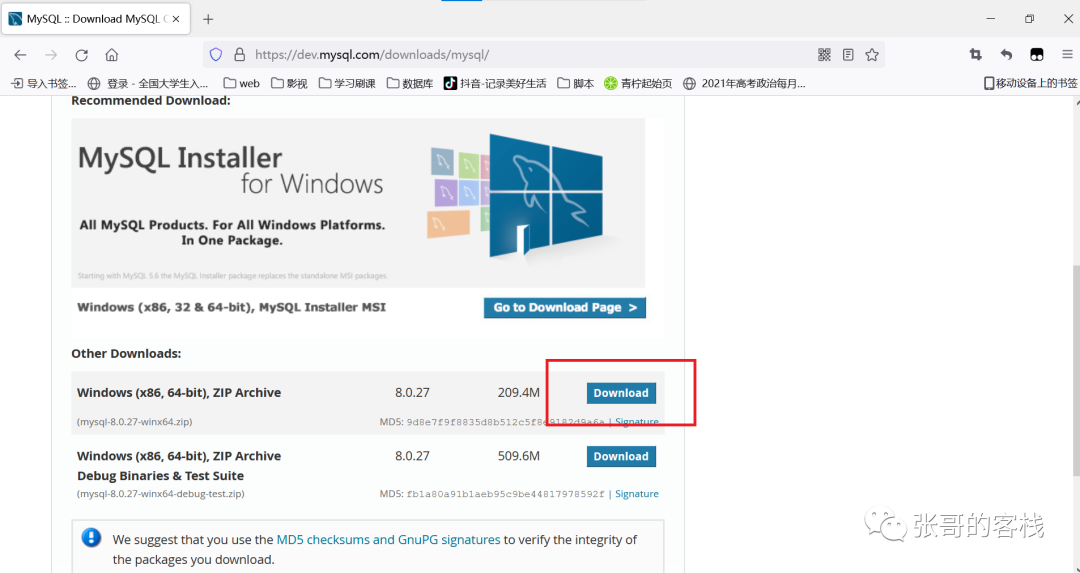Go back with the browser back arrow

pyautogui.click(x=20, y=55)
